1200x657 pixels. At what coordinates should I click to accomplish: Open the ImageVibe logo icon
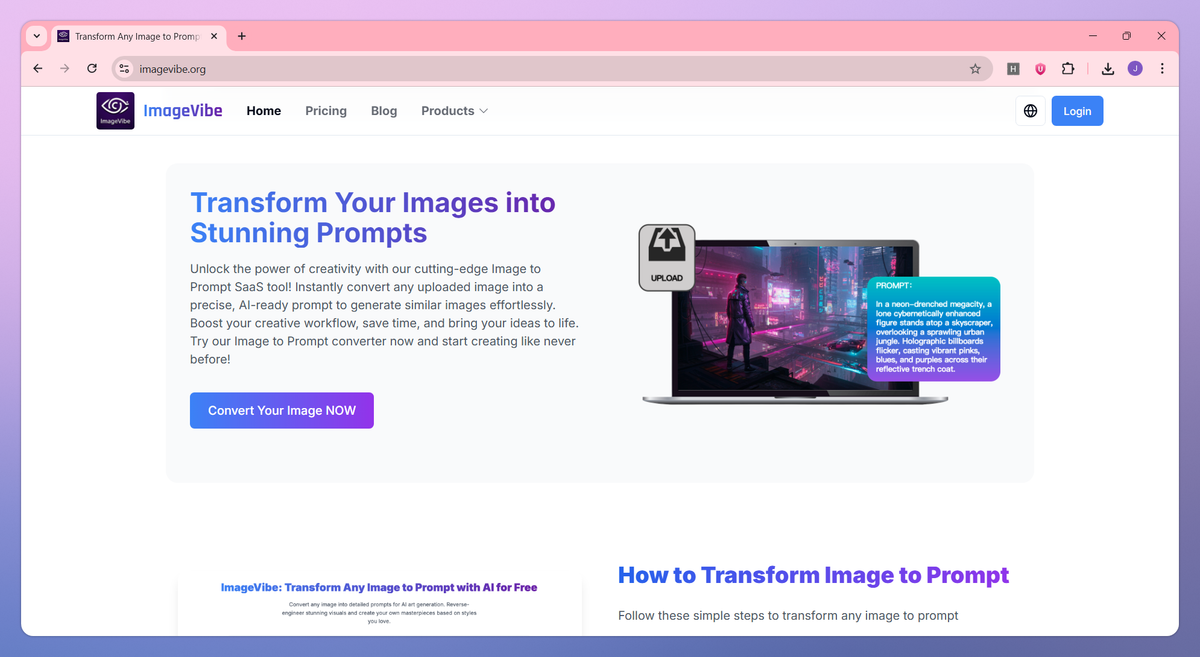pyautogui.click(x=115, y=110)
